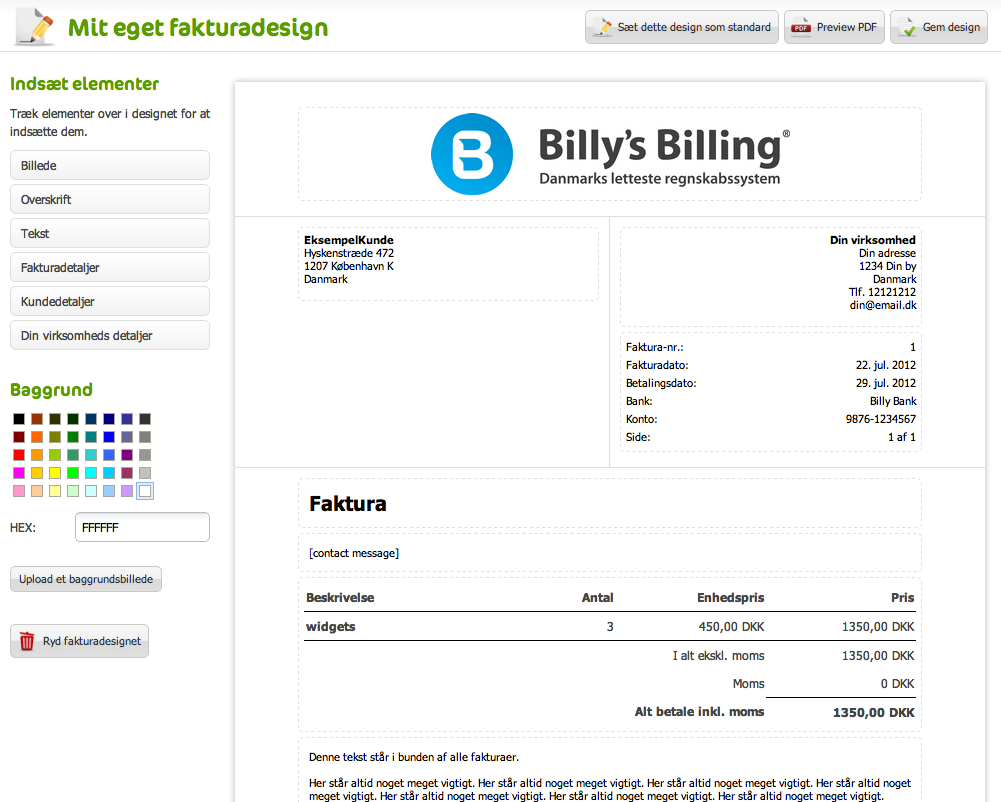
Task: Pick the neon green background swatch
Action: pos(73,473)
